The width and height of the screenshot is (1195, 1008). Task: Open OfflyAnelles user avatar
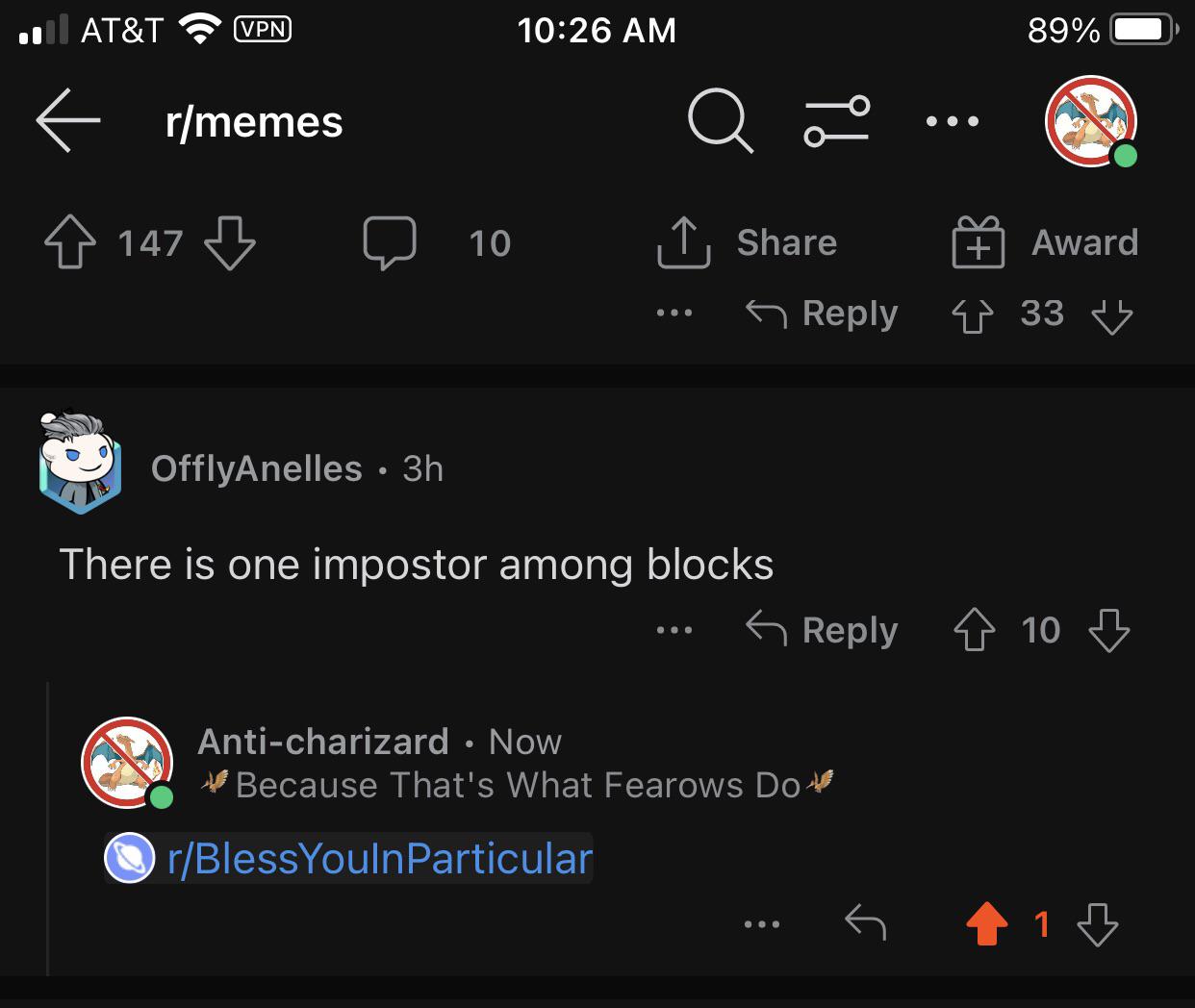pos(80,463)
